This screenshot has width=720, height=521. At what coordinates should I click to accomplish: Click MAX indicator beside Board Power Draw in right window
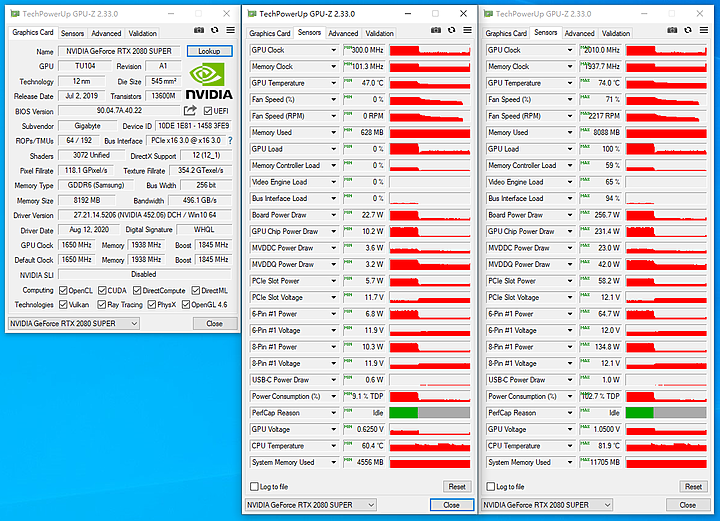point(585,213)
